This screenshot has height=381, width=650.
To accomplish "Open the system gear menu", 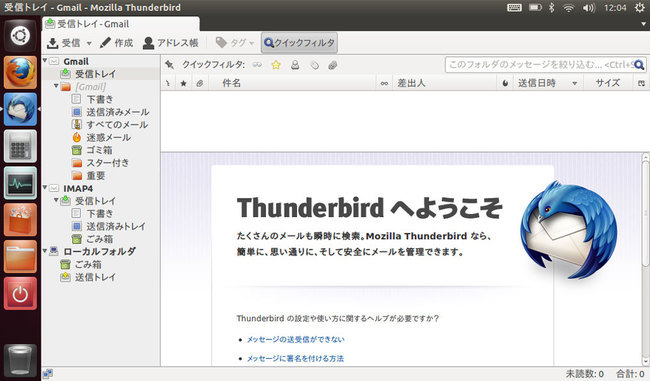I will (640, 7).
